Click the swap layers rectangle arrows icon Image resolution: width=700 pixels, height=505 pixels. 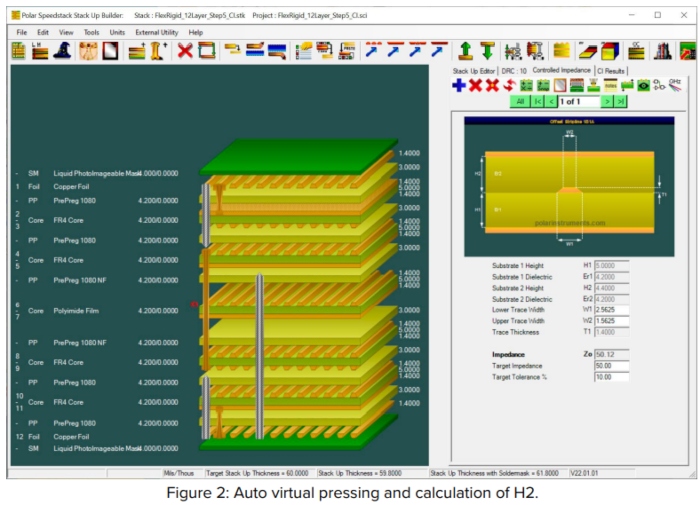(x=207, y=50)
